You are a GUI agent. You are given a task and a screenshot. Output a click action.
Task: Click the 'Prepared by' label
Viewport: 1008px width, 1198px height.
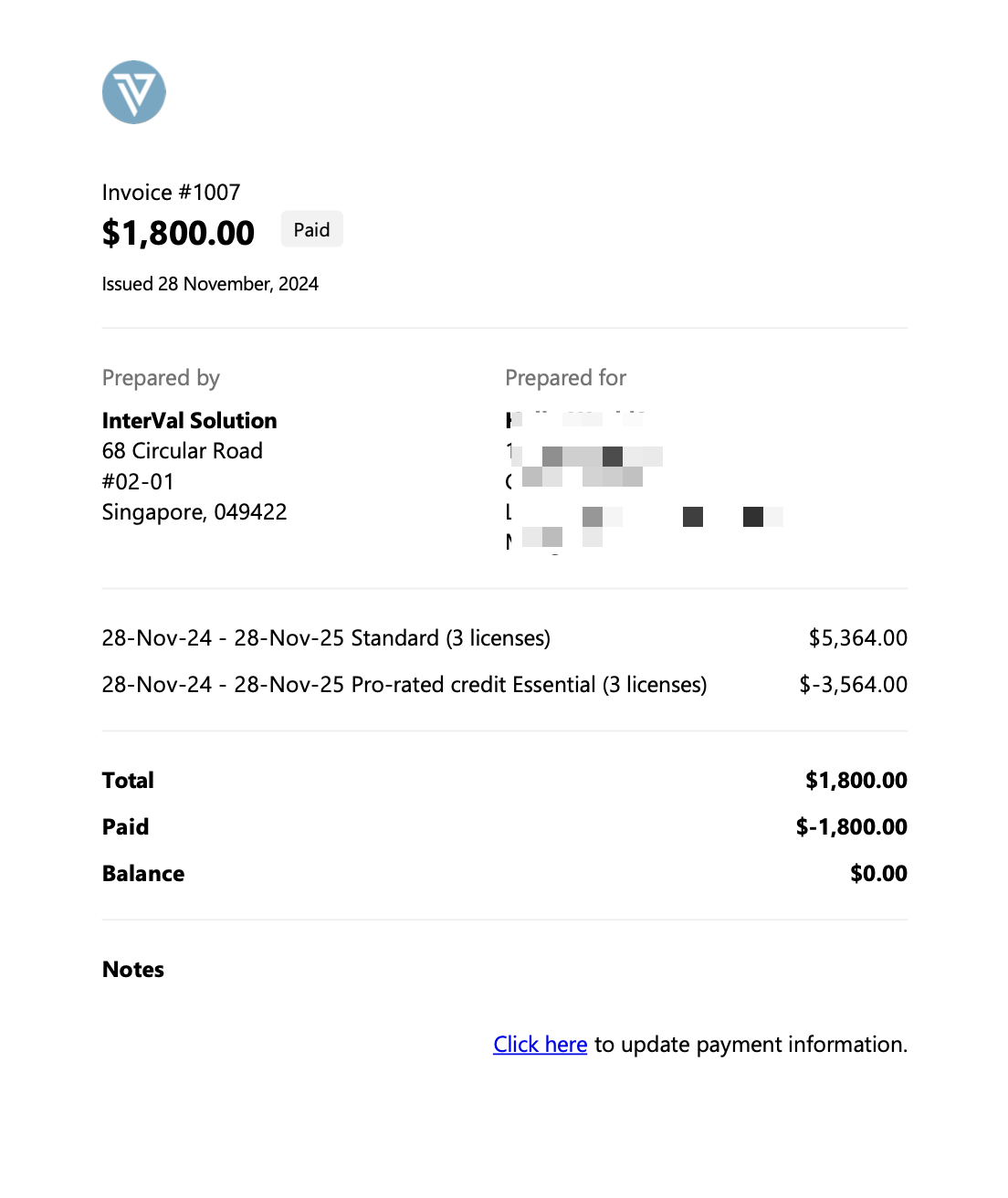pos(161,378)
